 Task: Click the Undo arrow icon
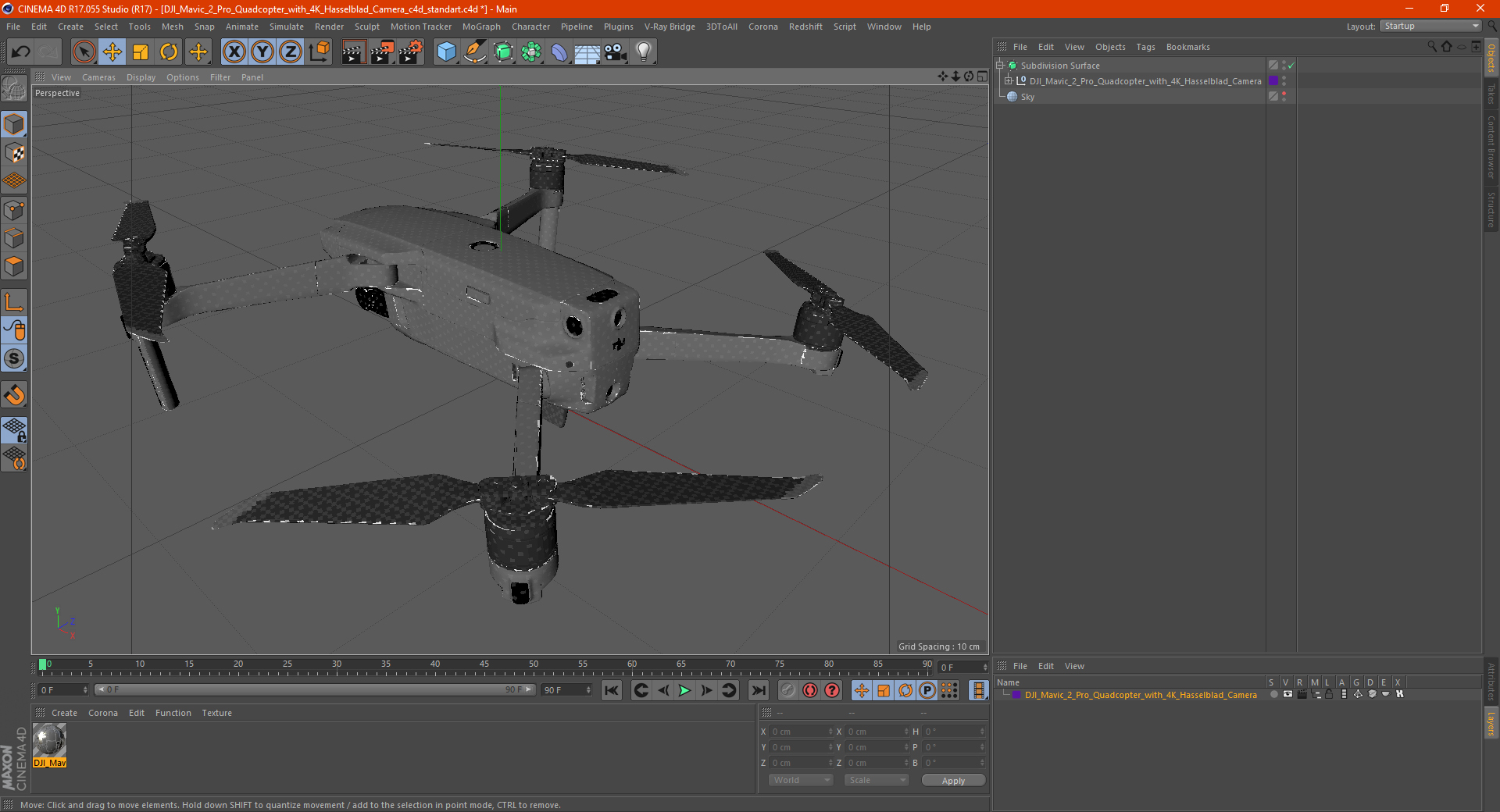(21, 52)
